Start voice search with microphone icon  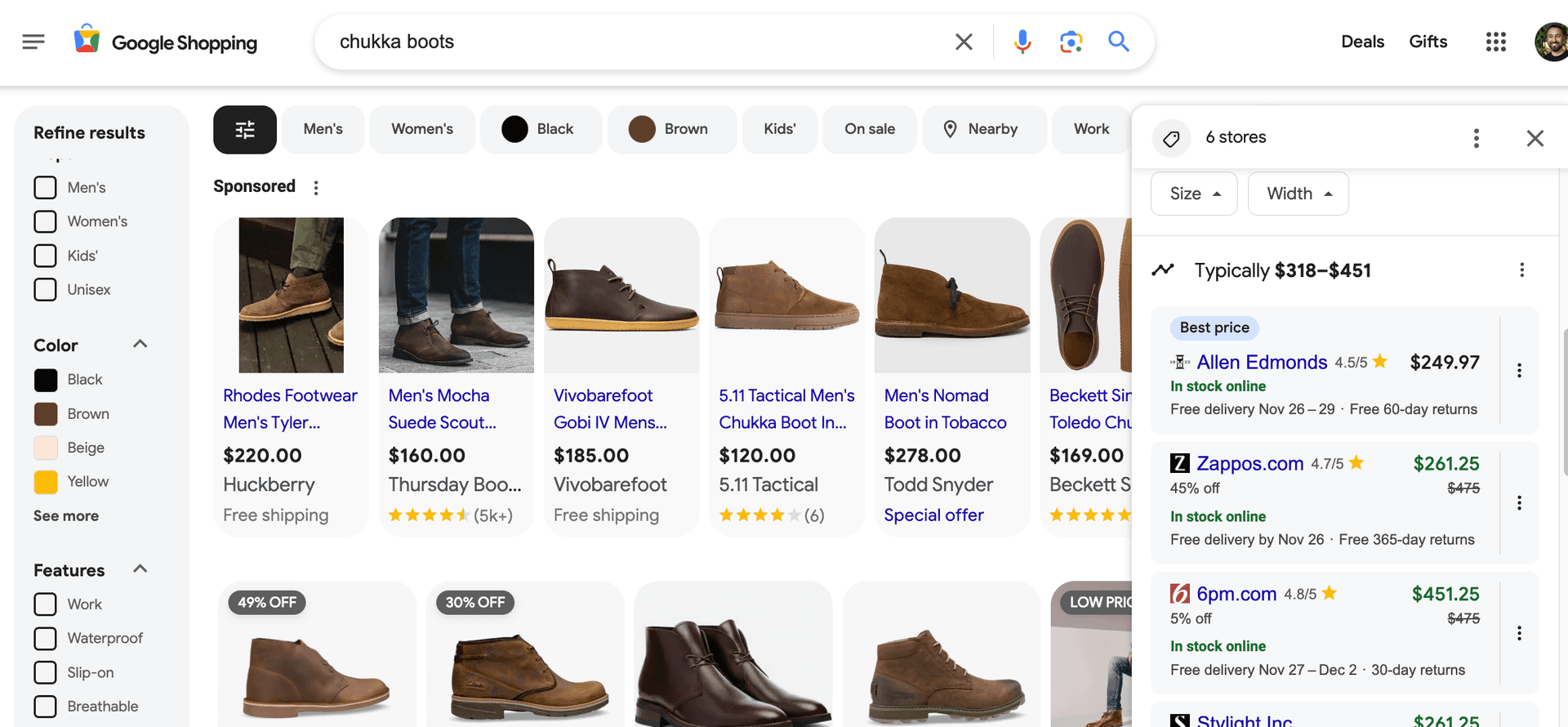point(1022,42)
